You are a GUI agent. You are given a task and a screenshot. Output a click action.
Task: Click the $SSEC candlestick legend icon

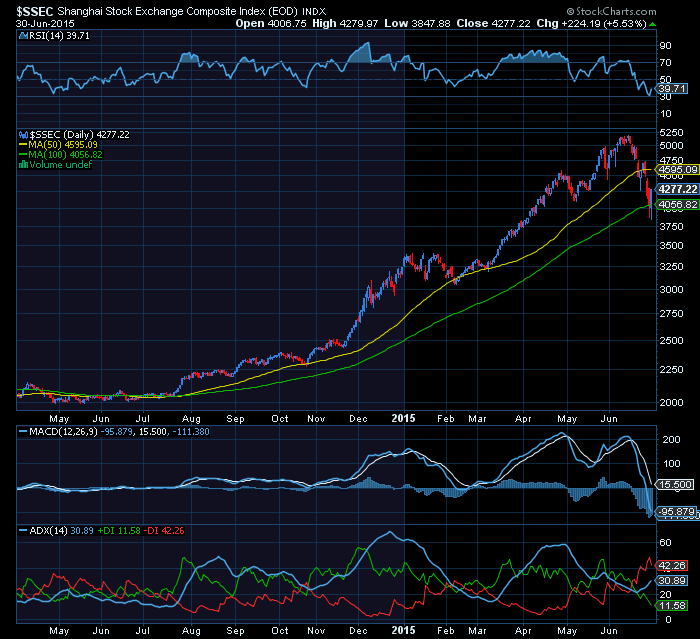point(23,135)
